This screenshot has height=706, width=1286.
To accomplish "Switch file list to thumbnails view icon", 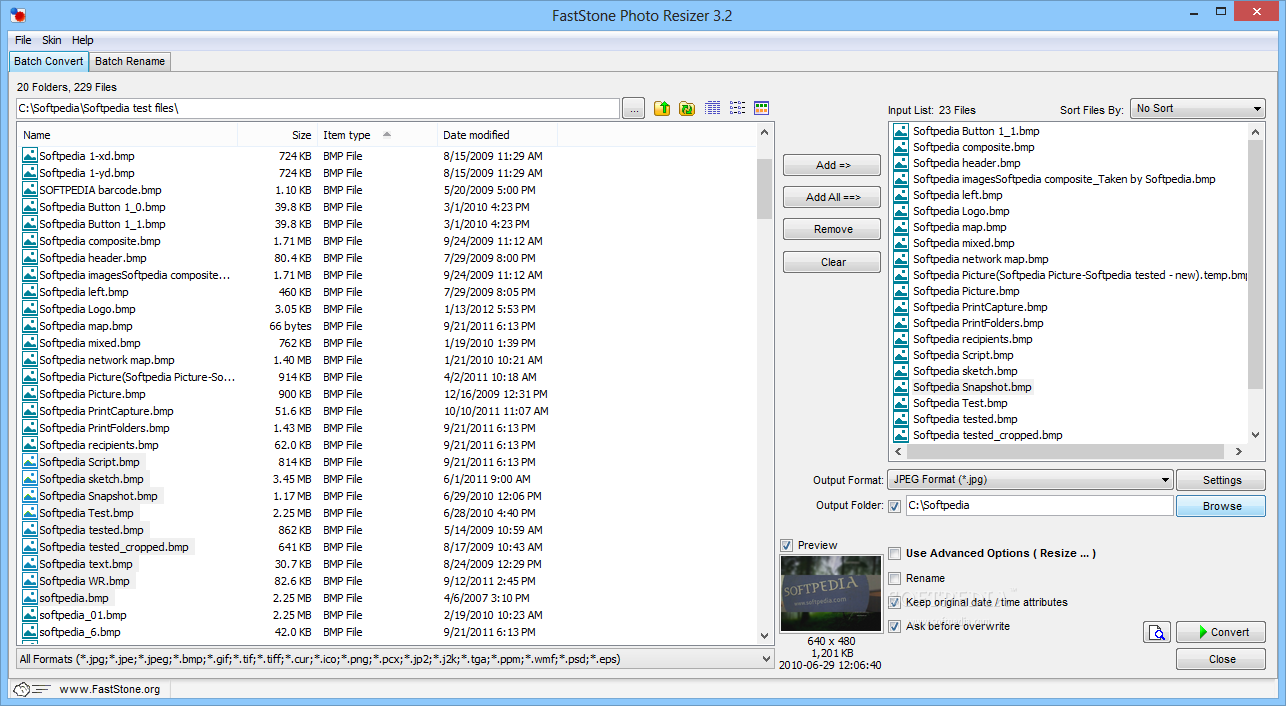I will point(761,108).
